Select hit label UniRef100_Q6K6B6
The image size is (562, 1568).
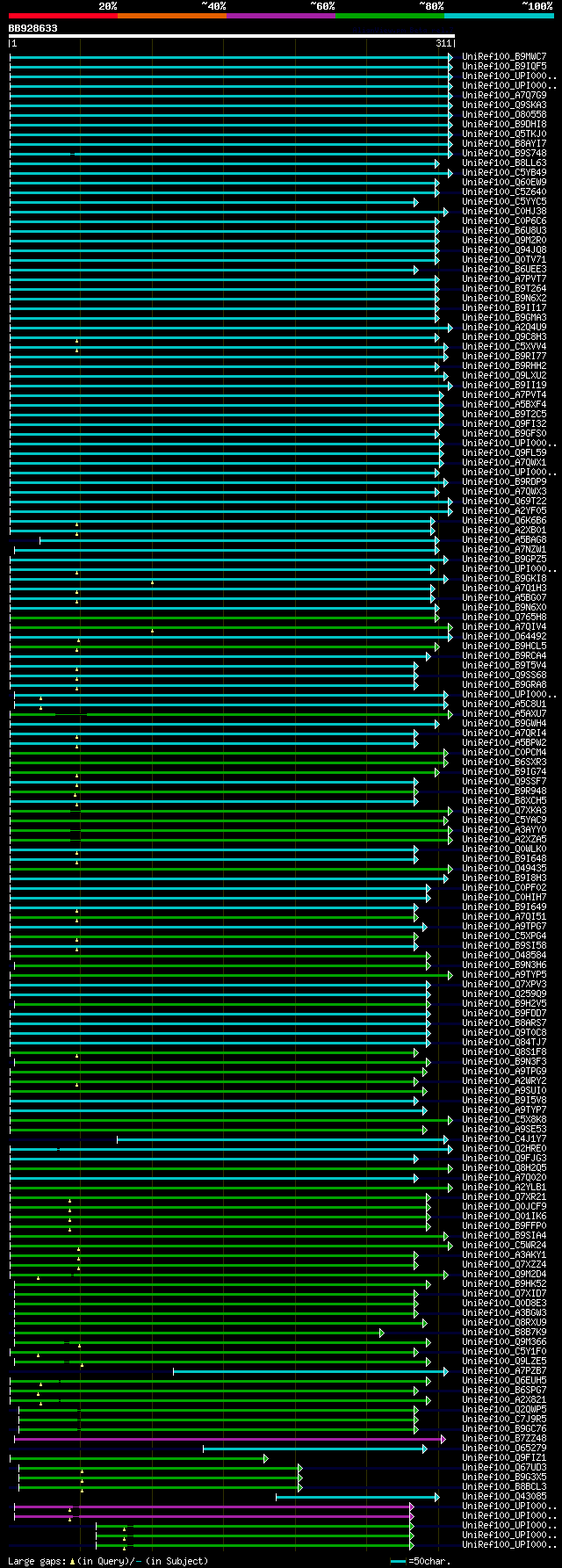[x=504, y=521]
